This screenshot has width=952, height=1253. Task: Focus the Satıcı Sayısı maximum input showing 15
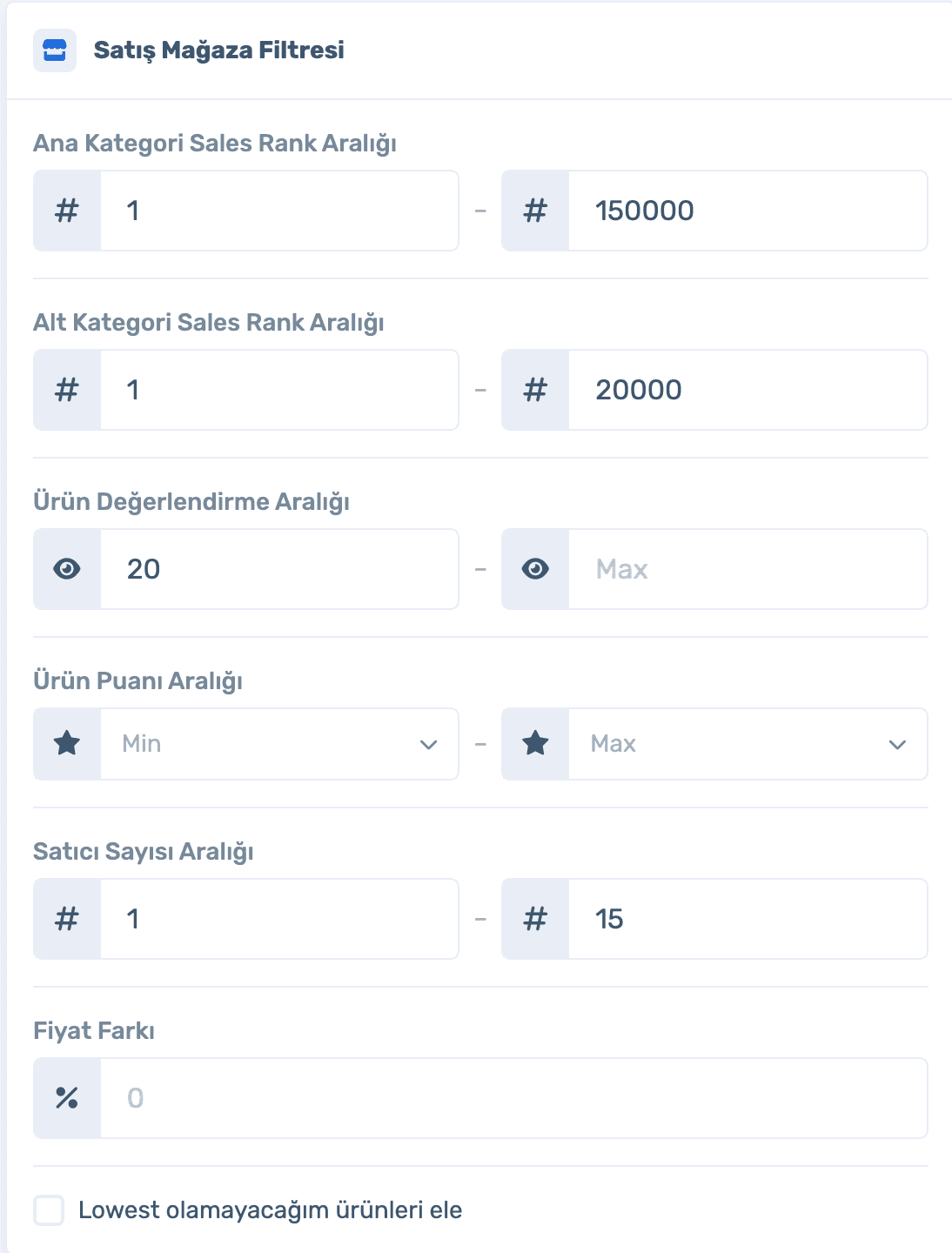pos(748,919)
